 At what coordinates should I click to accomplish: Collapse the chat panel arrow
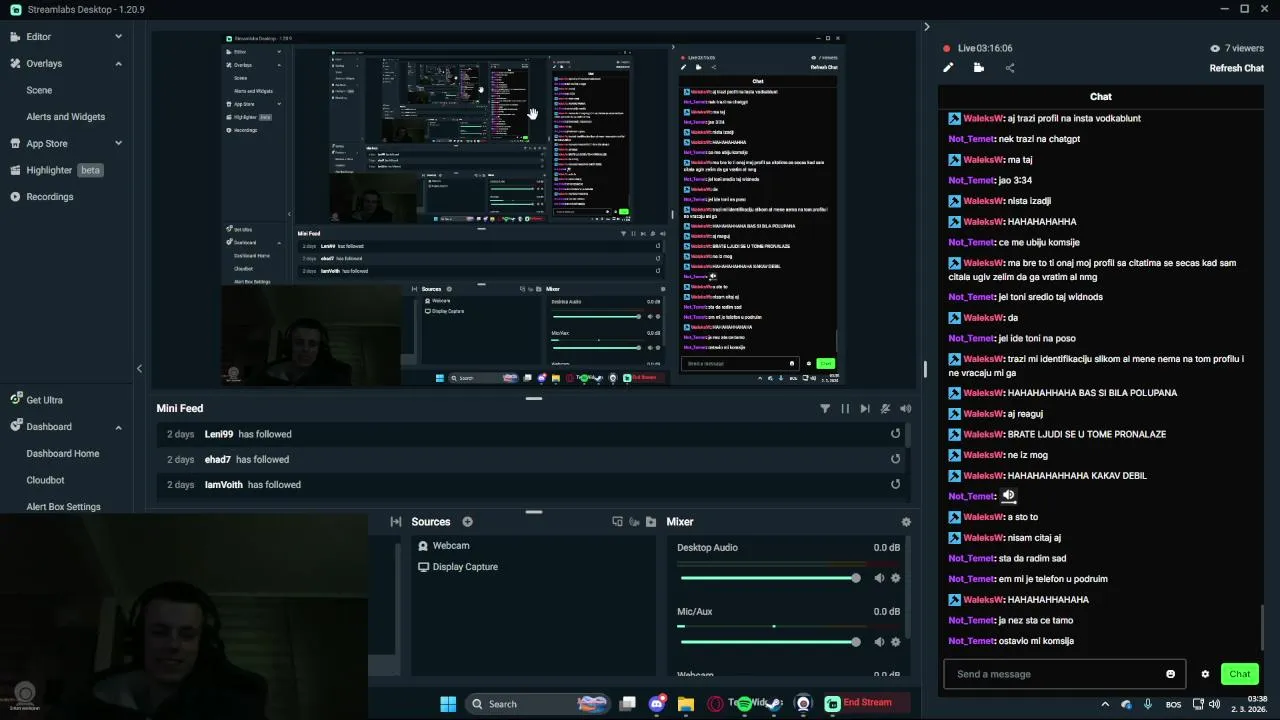tap(926, 27)
